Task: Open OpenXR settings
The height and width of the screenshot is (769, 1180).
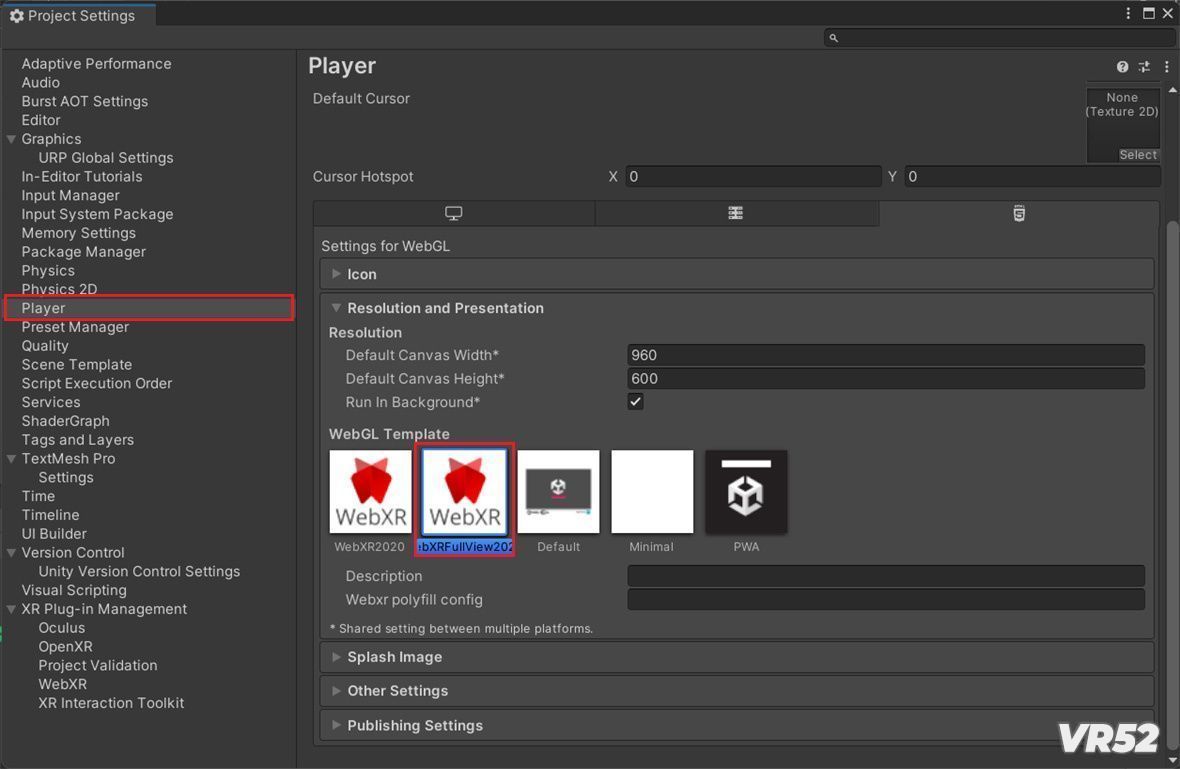Action: (x=65, y=647)
